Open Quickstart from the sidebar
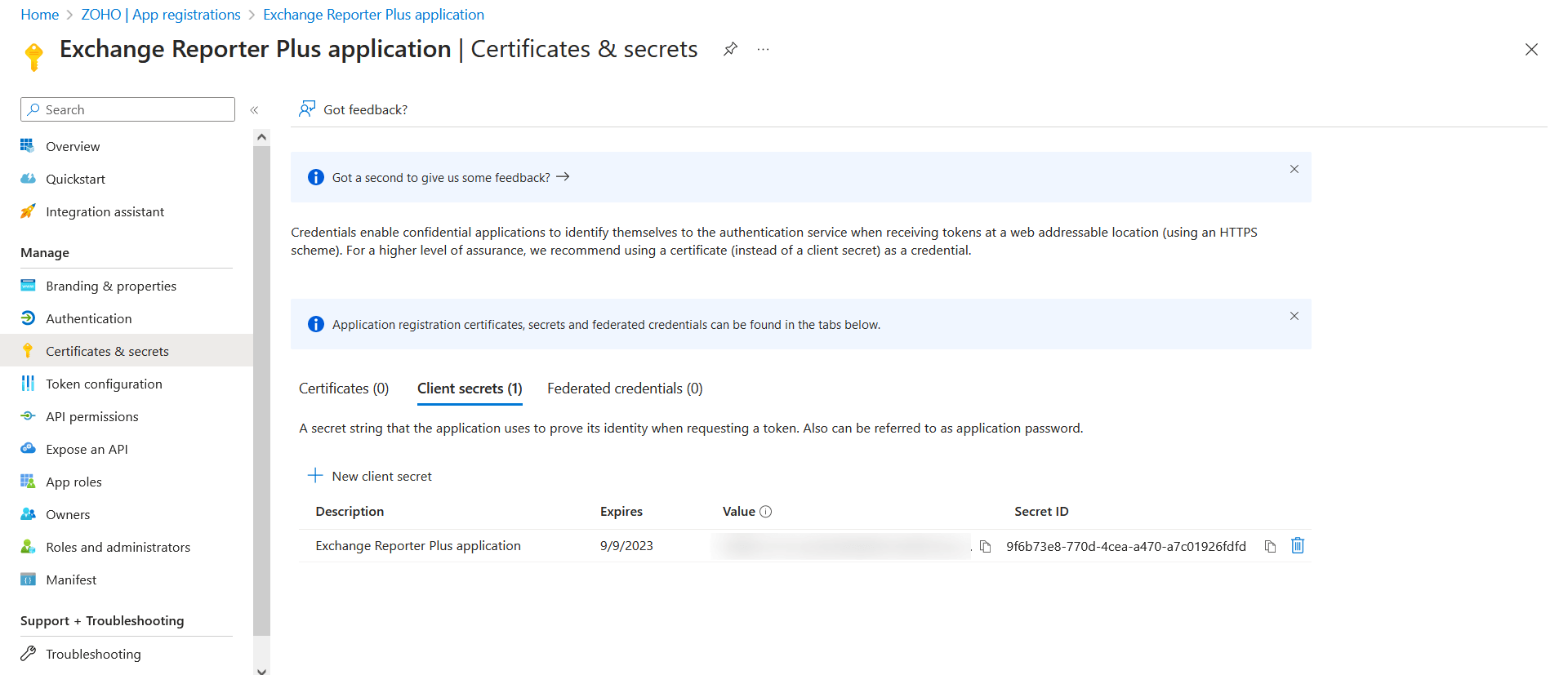The width and height of the screenshot is (1568, 675). click(x=75, y=179)
